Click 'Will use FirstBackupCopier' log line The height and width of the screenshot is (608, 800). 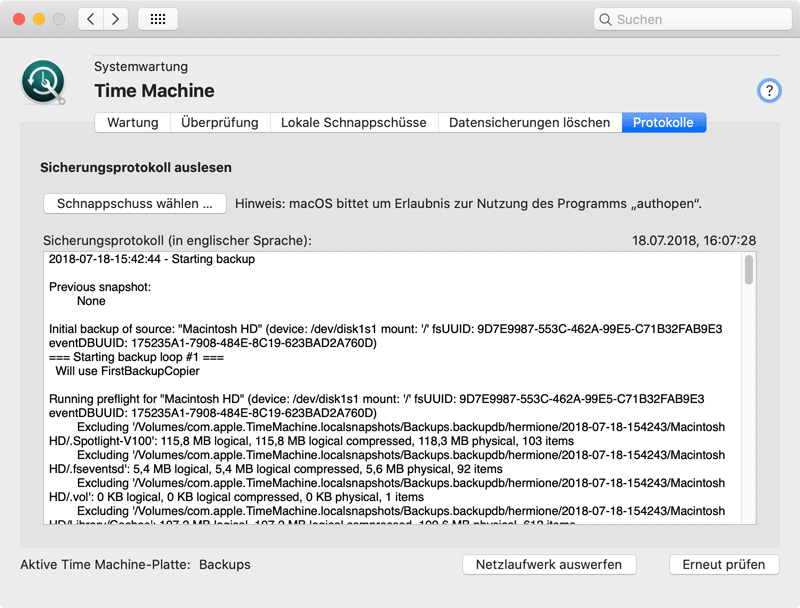point(128,371)
